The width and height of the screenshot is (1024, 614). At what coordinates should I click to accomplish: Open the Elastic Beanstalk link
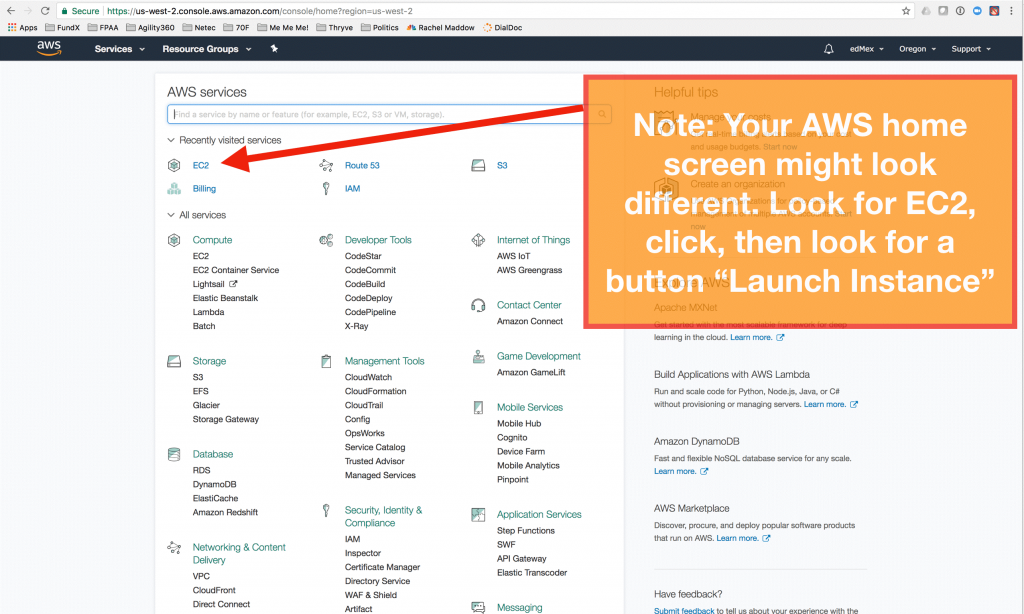225,299
